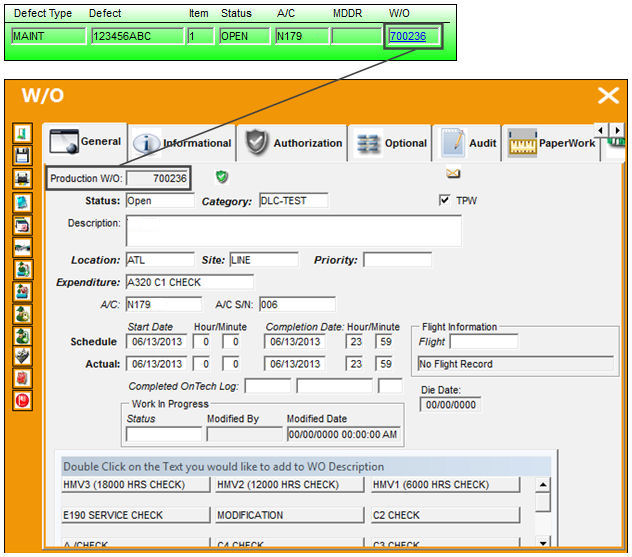Click the Actual completion minute field 59
632x557 pixels.
tap(385, 364)
